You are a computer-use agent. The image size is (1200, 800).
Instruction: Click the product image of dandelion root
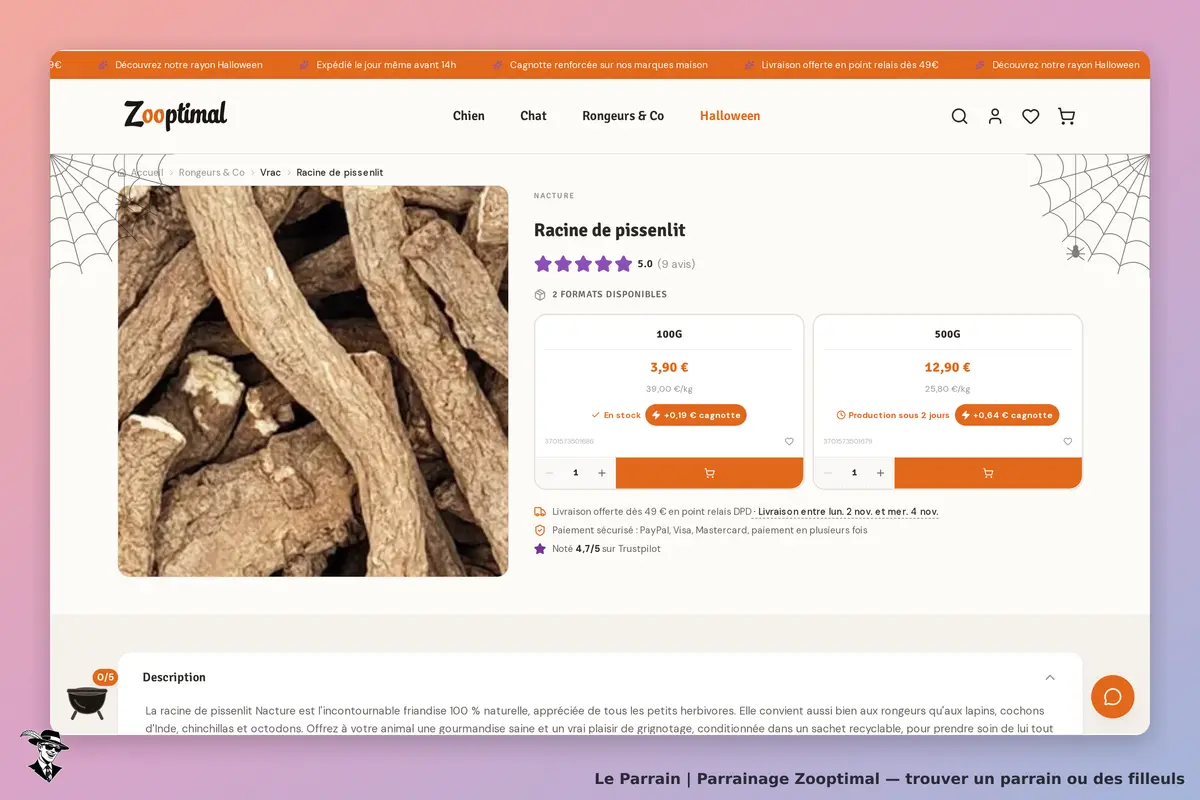point(313,381)
